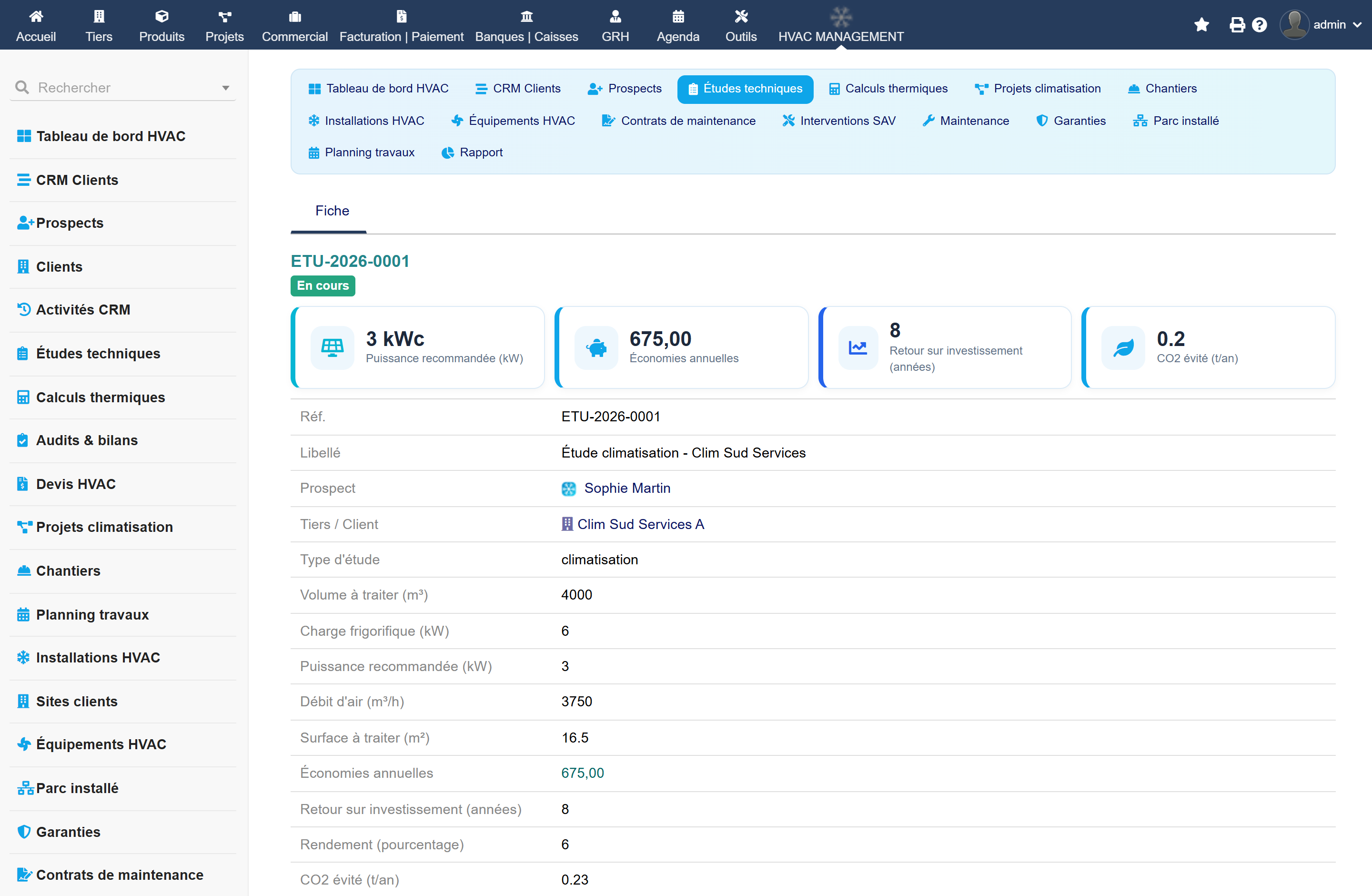Open Planning travaux in toolbar
The height and width of the screenshot is (896, 1372).
click(362, 153)
